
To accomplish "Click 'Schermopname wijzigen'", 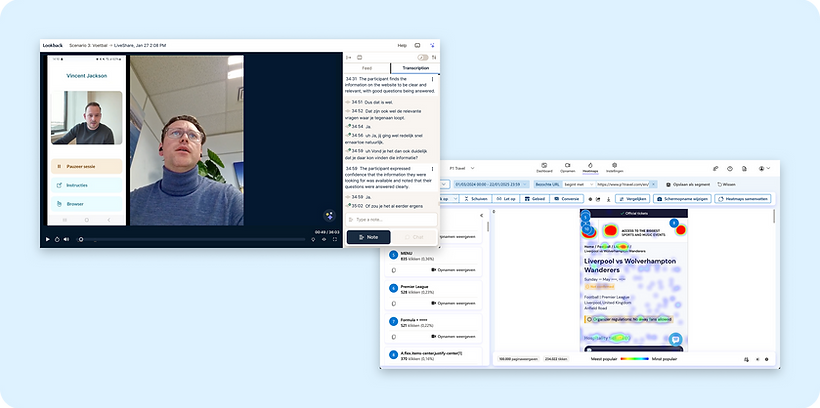I will tap(682, 199).
